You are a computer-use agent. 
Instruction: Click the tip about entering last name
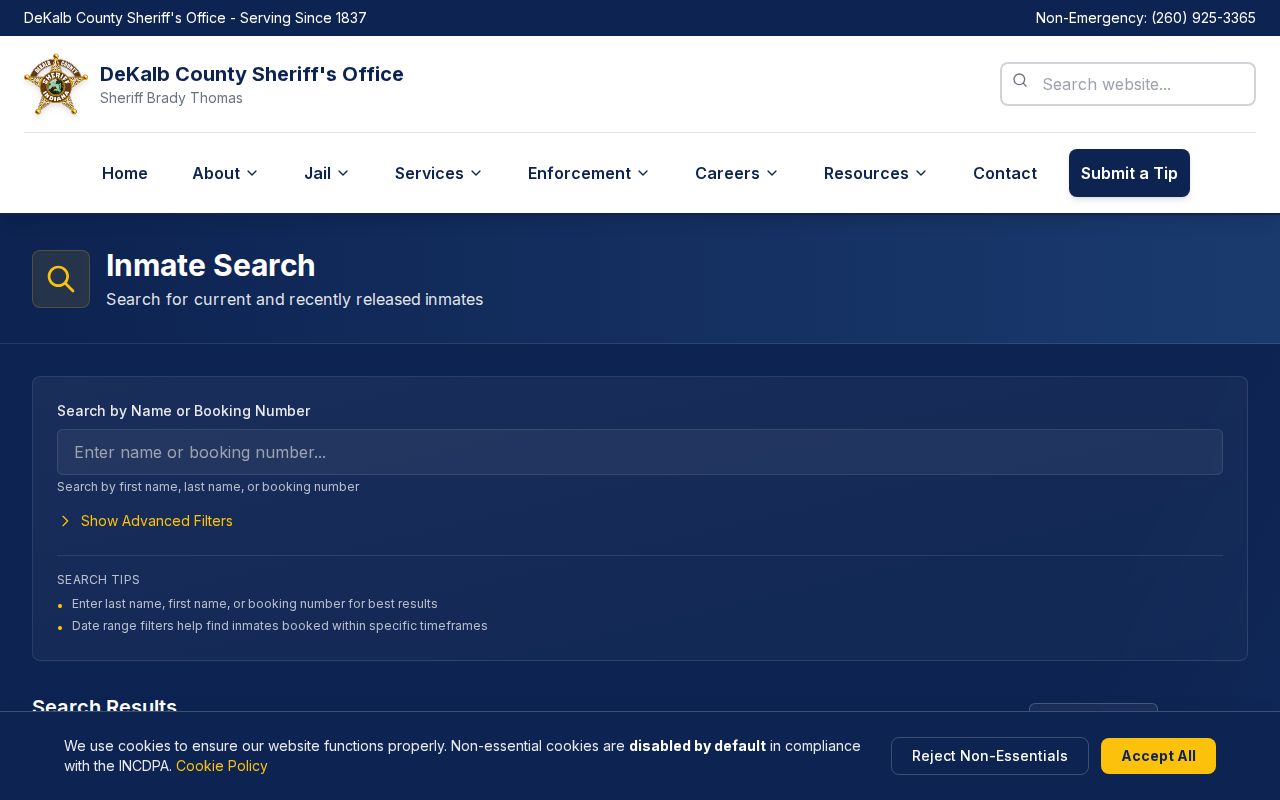click(x=255, y=604)
